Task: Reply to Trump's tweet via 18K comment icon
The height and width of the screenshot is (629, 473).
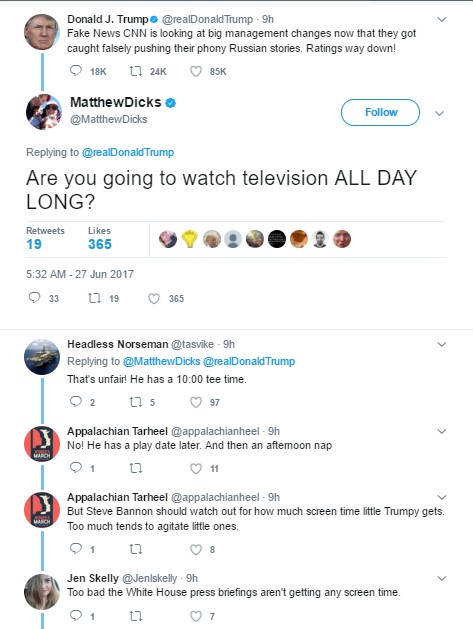Action: tap(76, 71)
